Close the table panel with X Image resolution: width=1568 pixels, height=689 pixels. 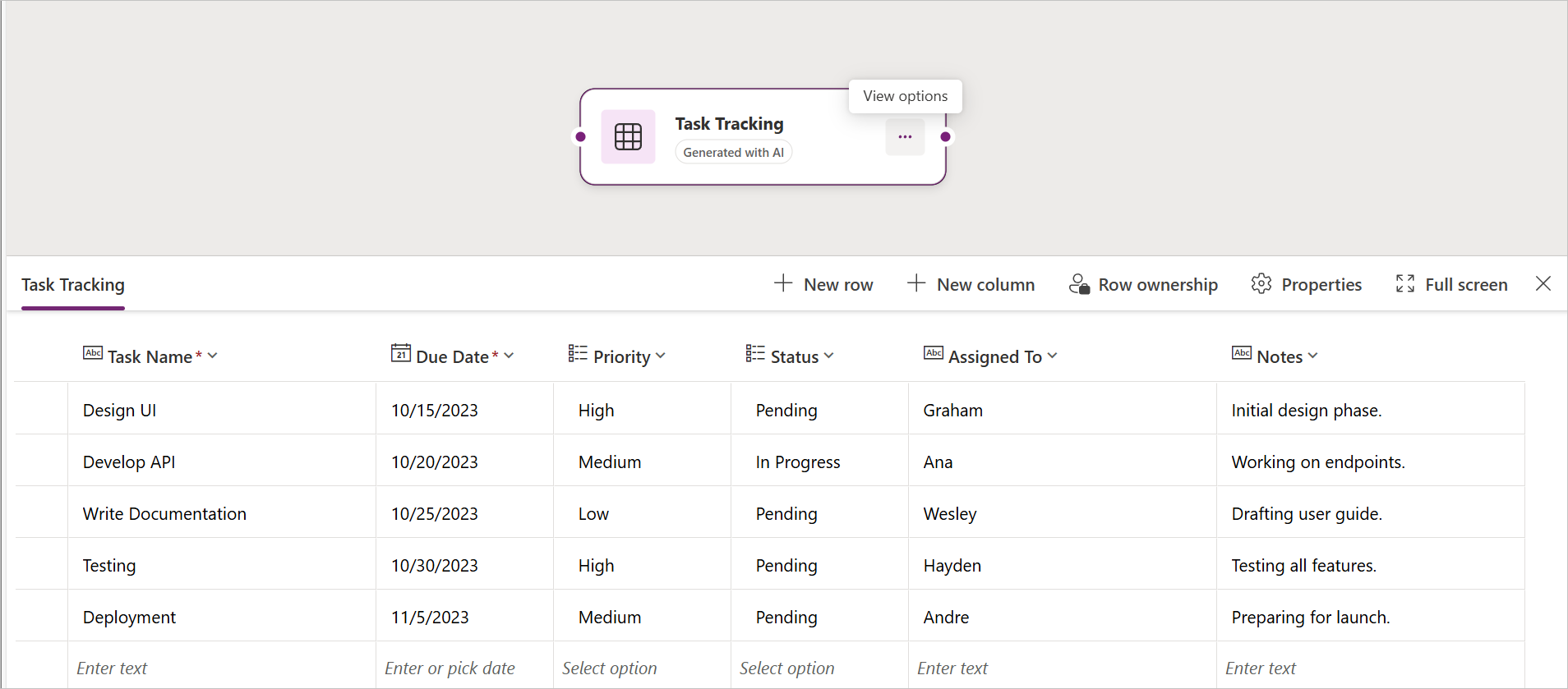[1543, 283]
